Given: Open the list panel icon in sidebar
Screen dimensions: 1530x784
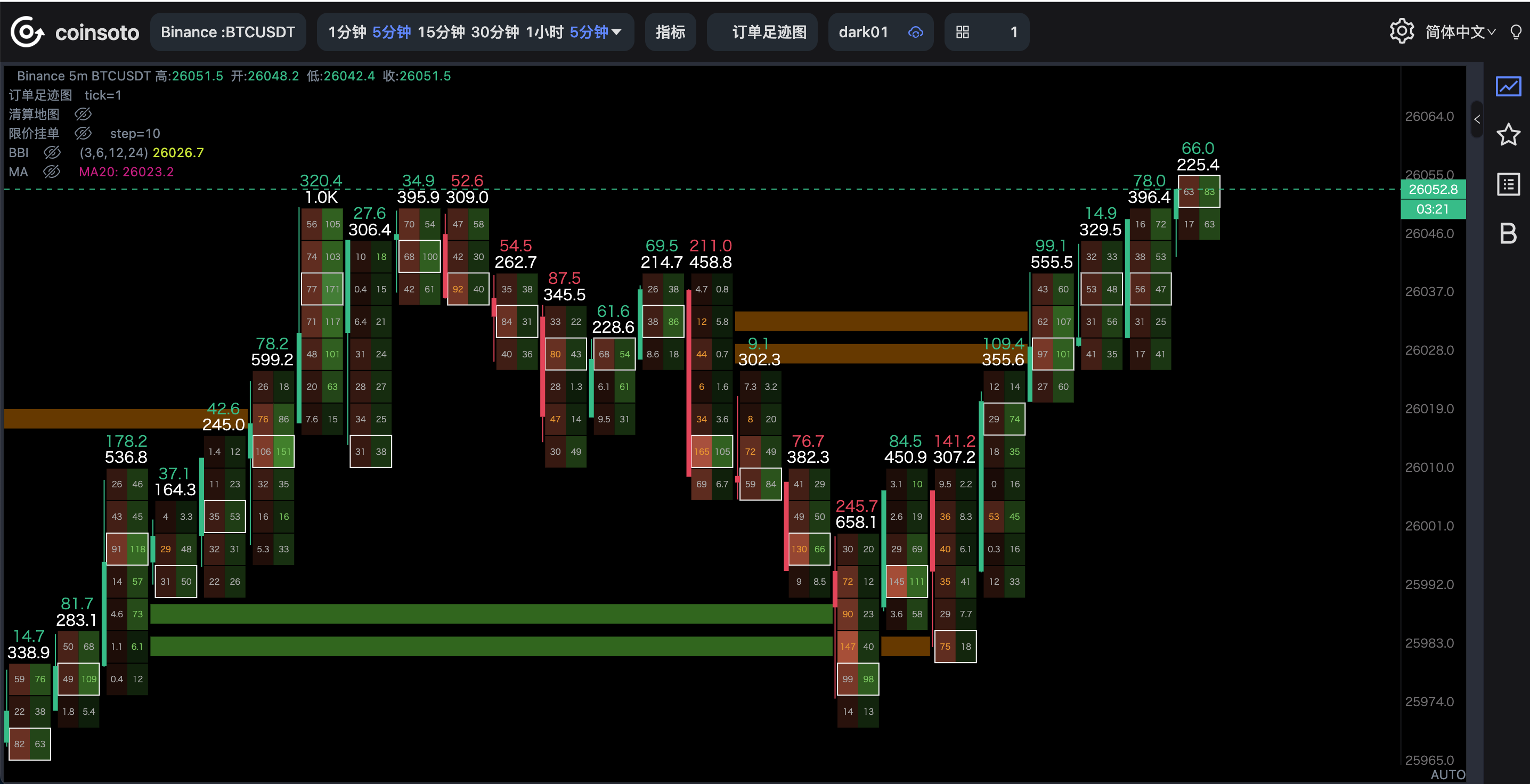Looking at the screenshot, I should tap(1508, 184).
